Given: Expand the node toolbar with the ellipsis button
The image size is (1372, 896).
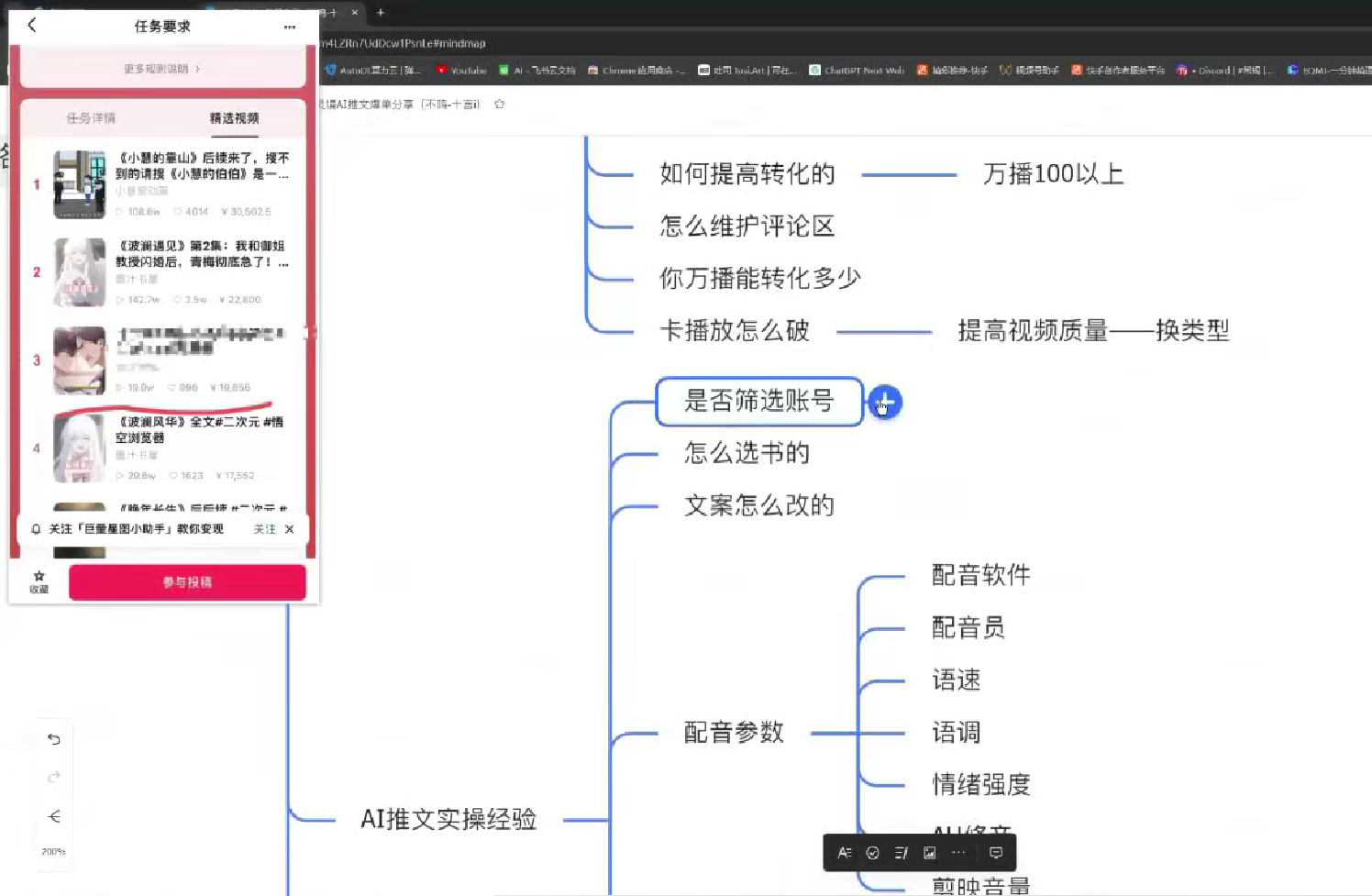Looking at the screenshot, I should [959, 852].
